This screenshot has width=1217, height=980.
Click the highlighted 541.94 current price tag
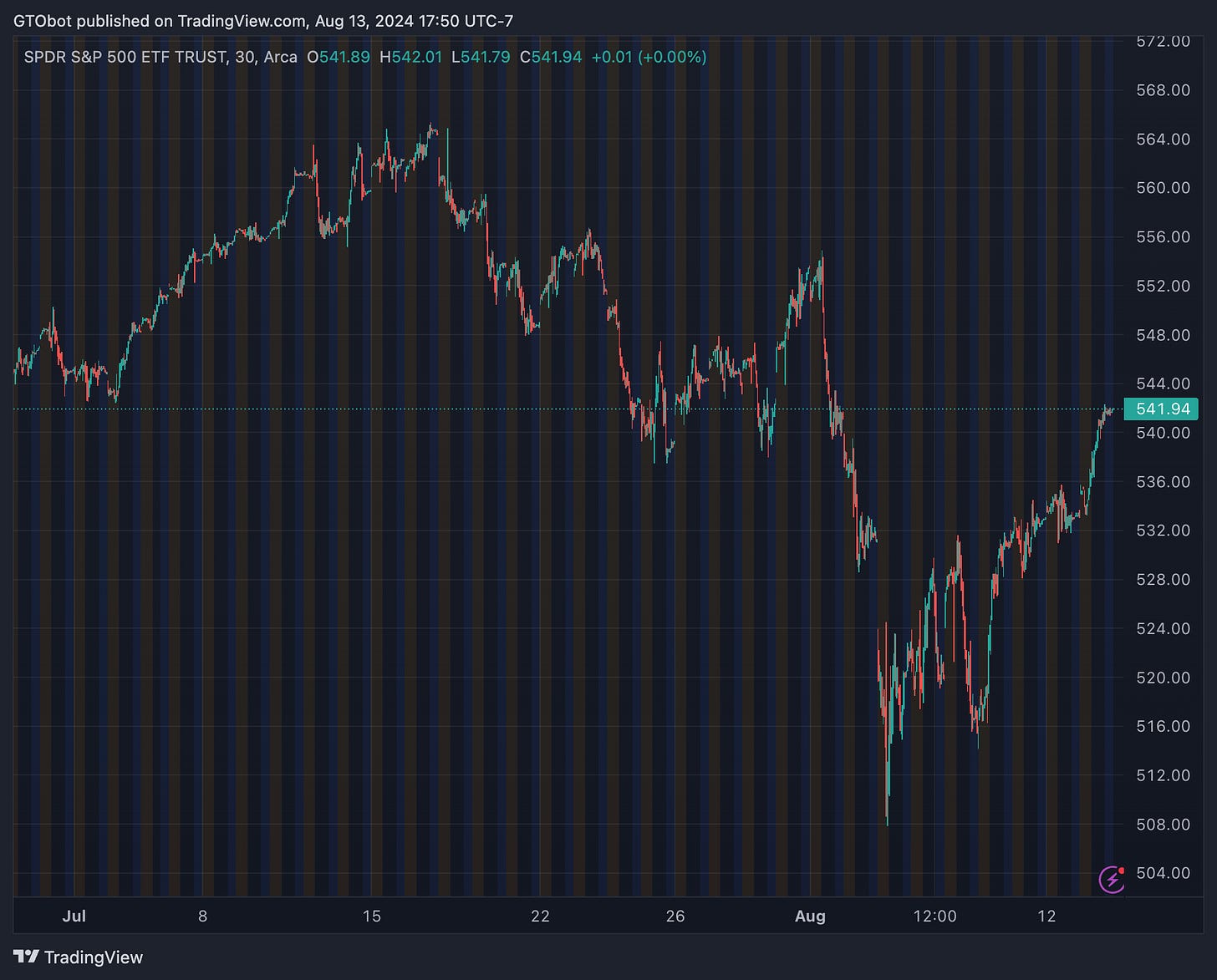[x=1163, y=409]
